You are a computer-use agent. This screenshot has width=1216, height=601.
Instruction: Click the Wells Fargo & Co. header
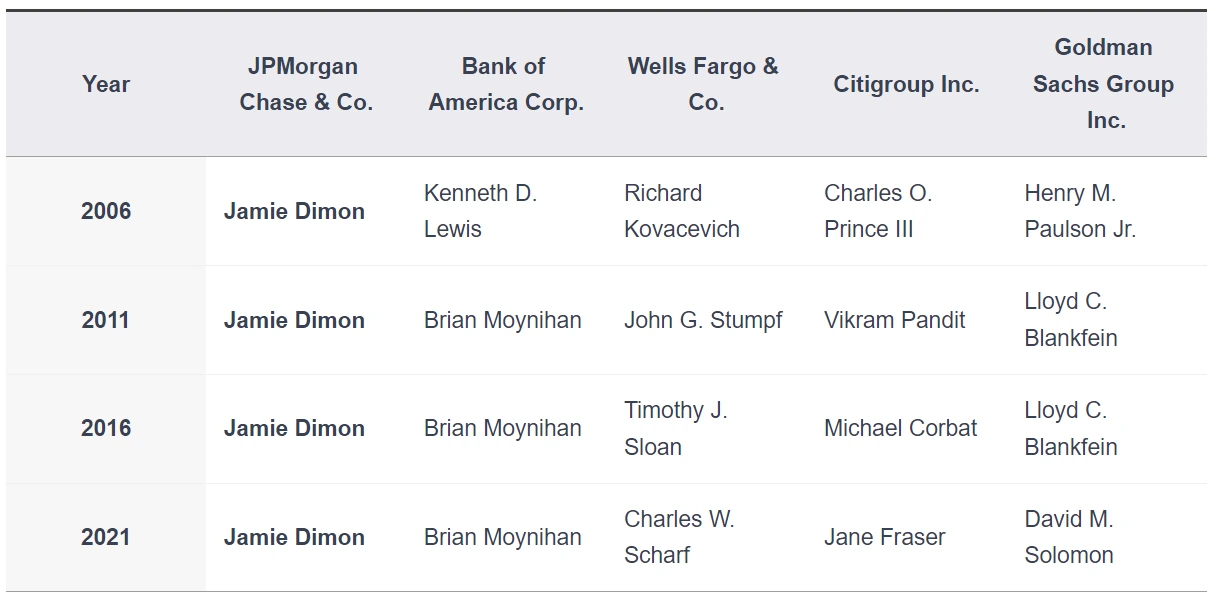tap(704, 84)
